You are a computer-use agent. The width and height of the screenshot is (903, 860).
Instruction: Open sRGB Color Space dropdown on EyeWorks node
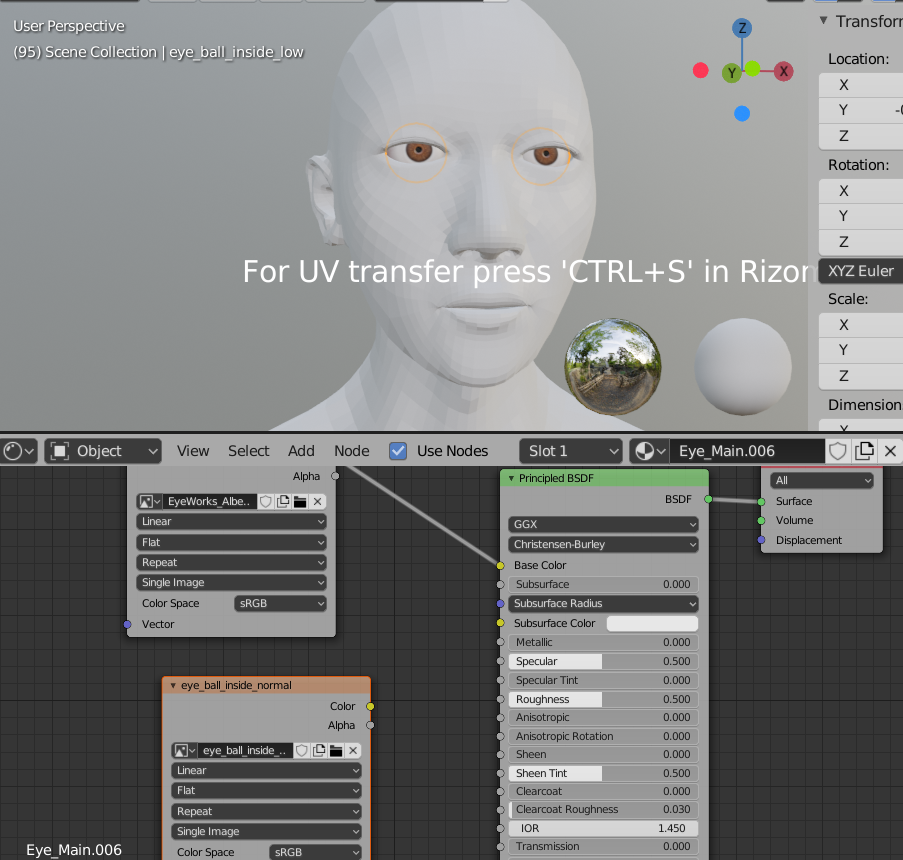click(x=280, y=604)
